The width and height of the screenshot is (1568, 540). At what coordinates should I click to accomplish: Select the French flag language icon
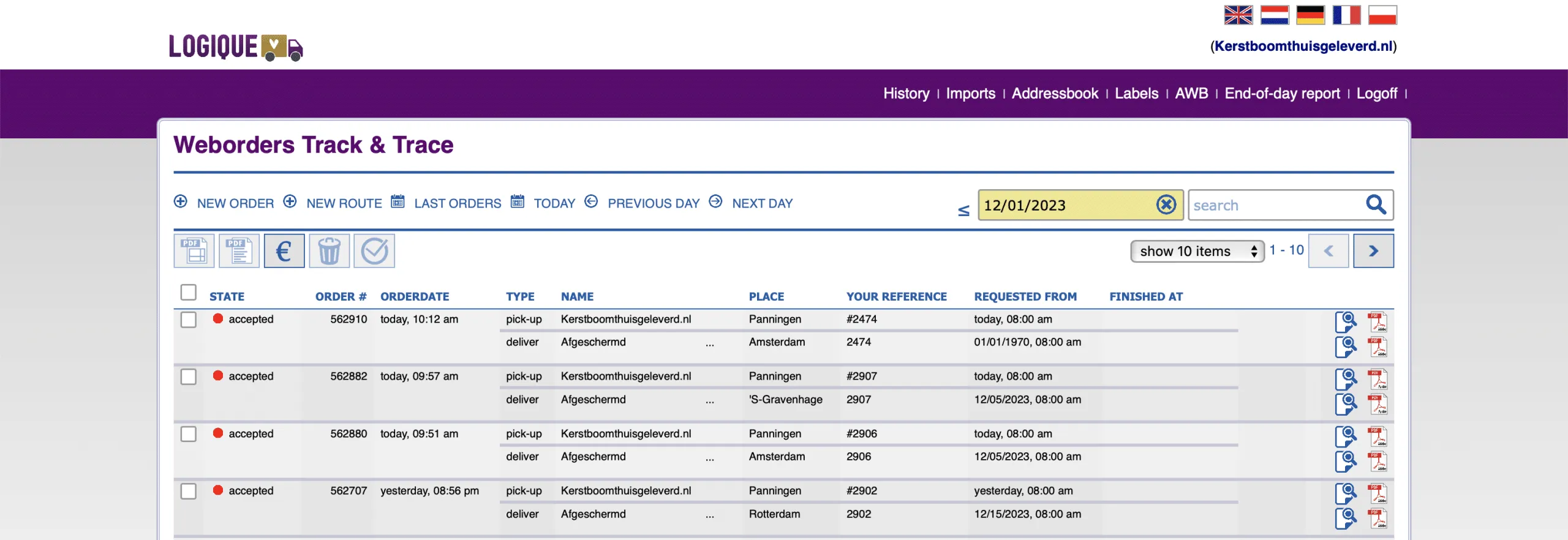coord(1346,15)
